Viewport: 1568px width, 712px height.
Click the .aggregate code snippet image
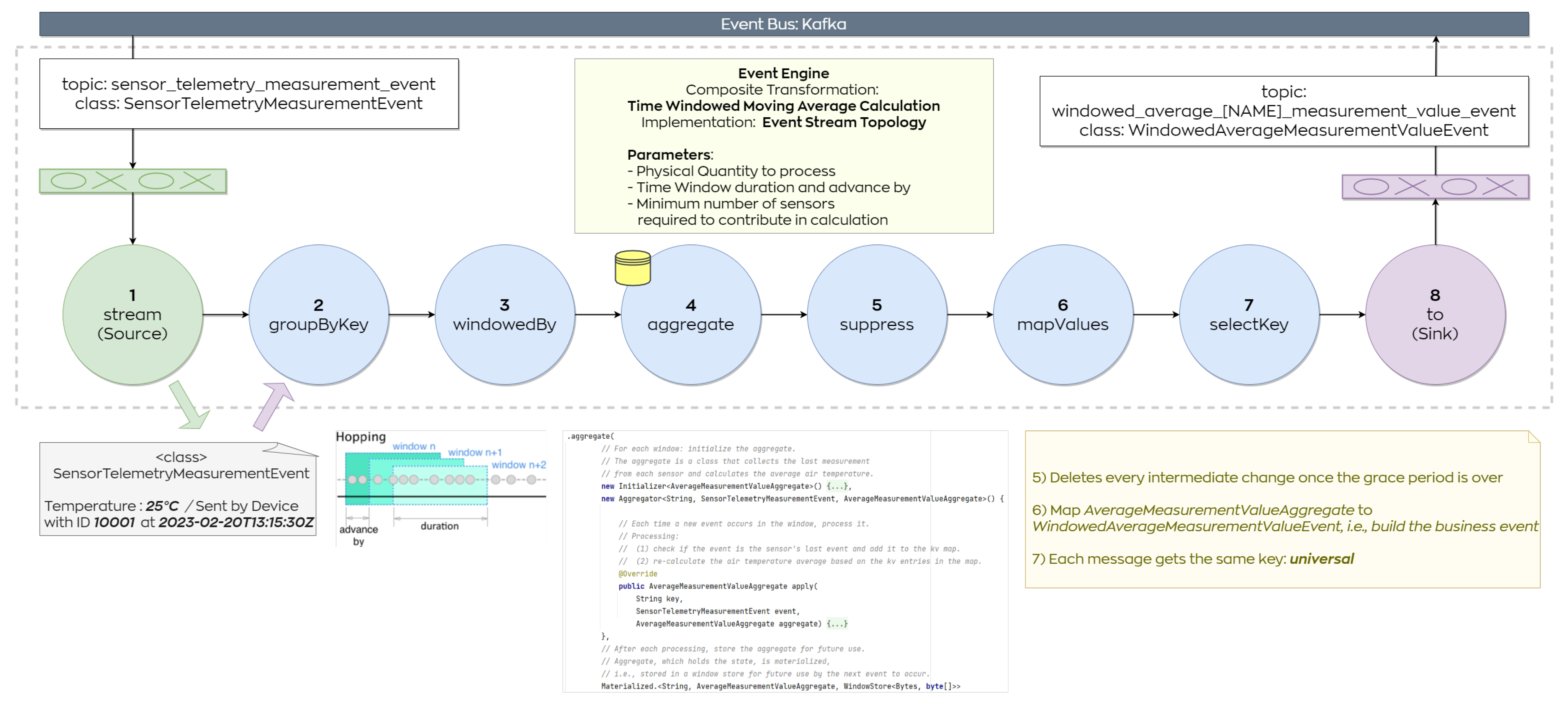coord(785,560)
